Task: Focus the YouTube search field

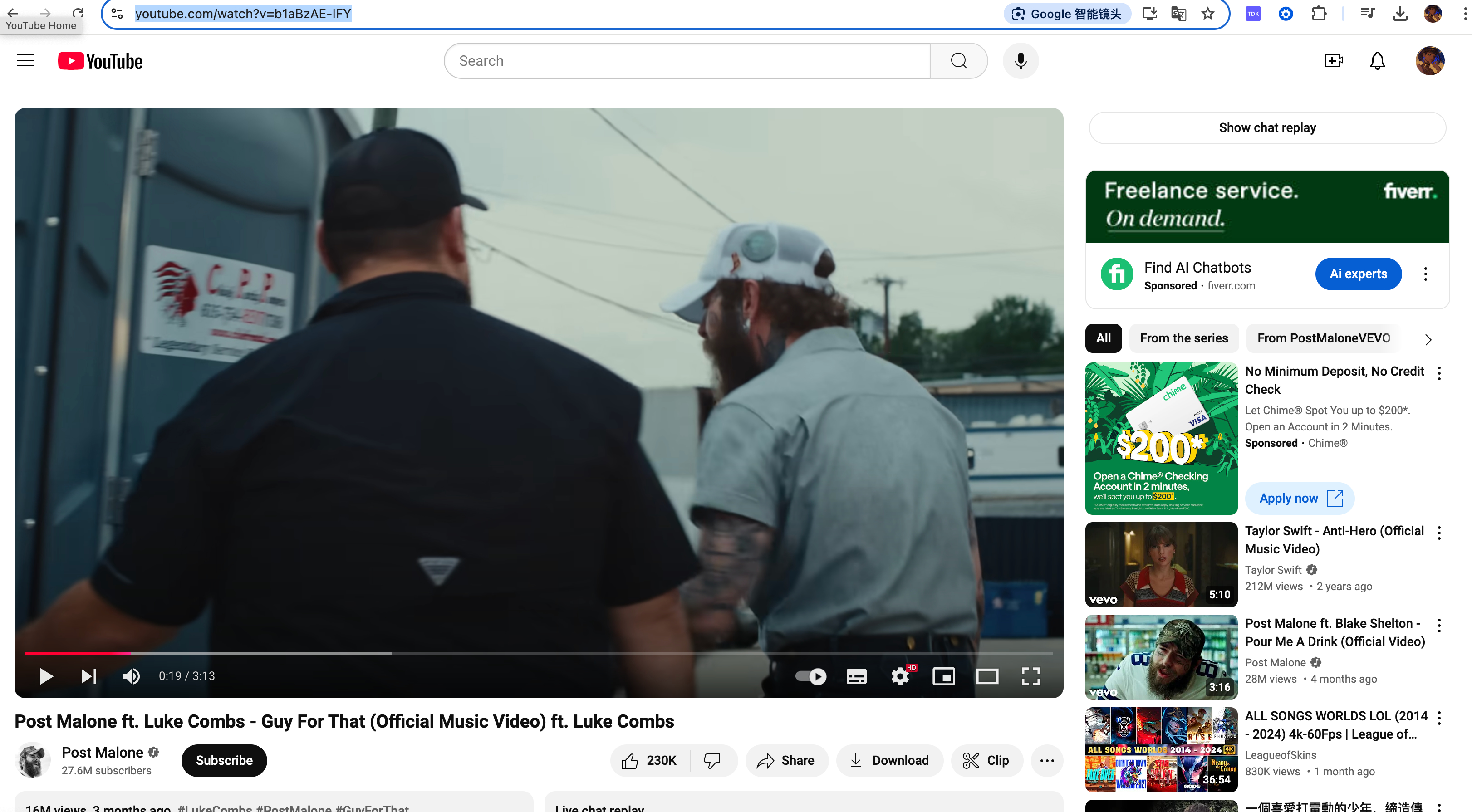Action: 687,61
